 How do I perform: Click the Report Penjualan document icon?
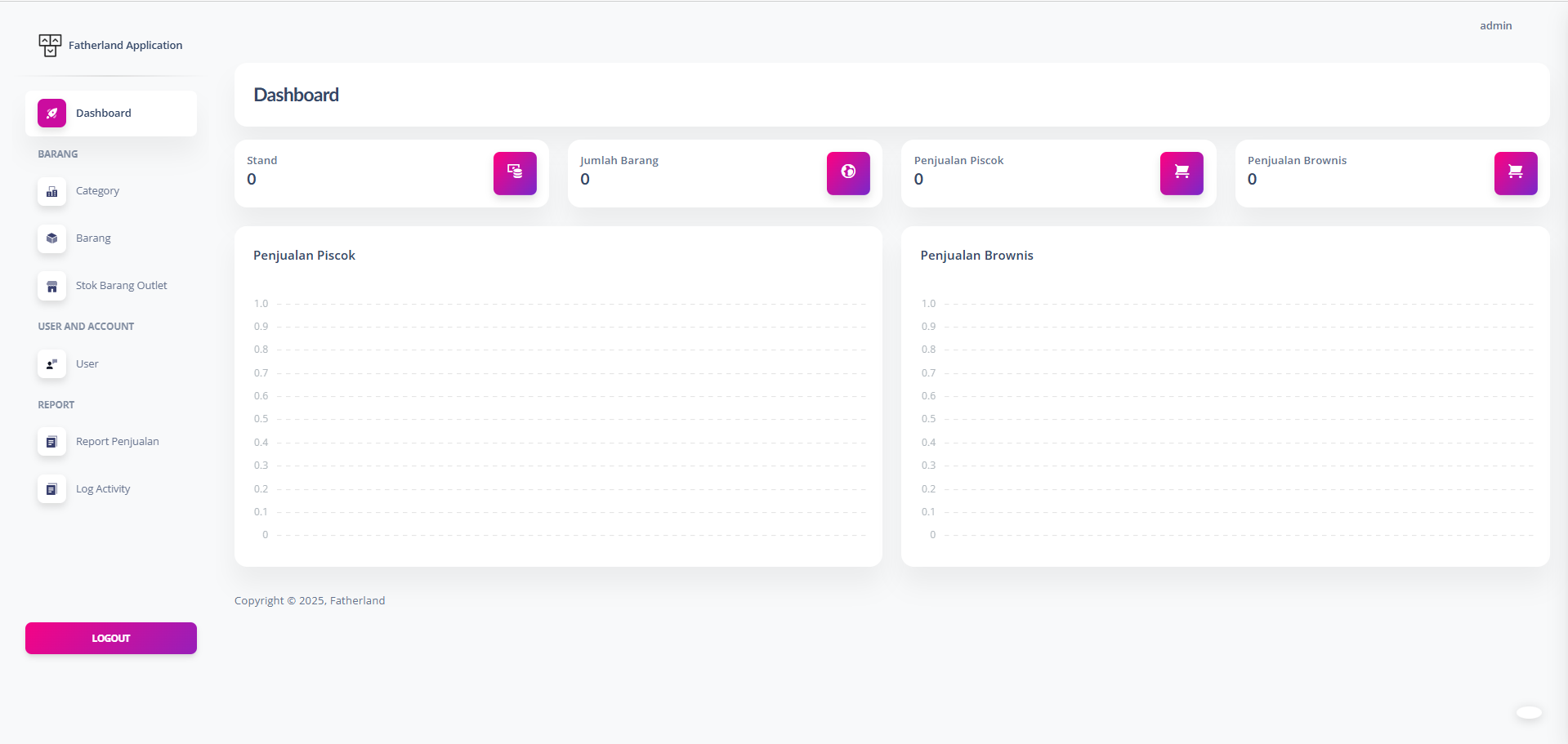pyautogui.click(x=51, y=442)
